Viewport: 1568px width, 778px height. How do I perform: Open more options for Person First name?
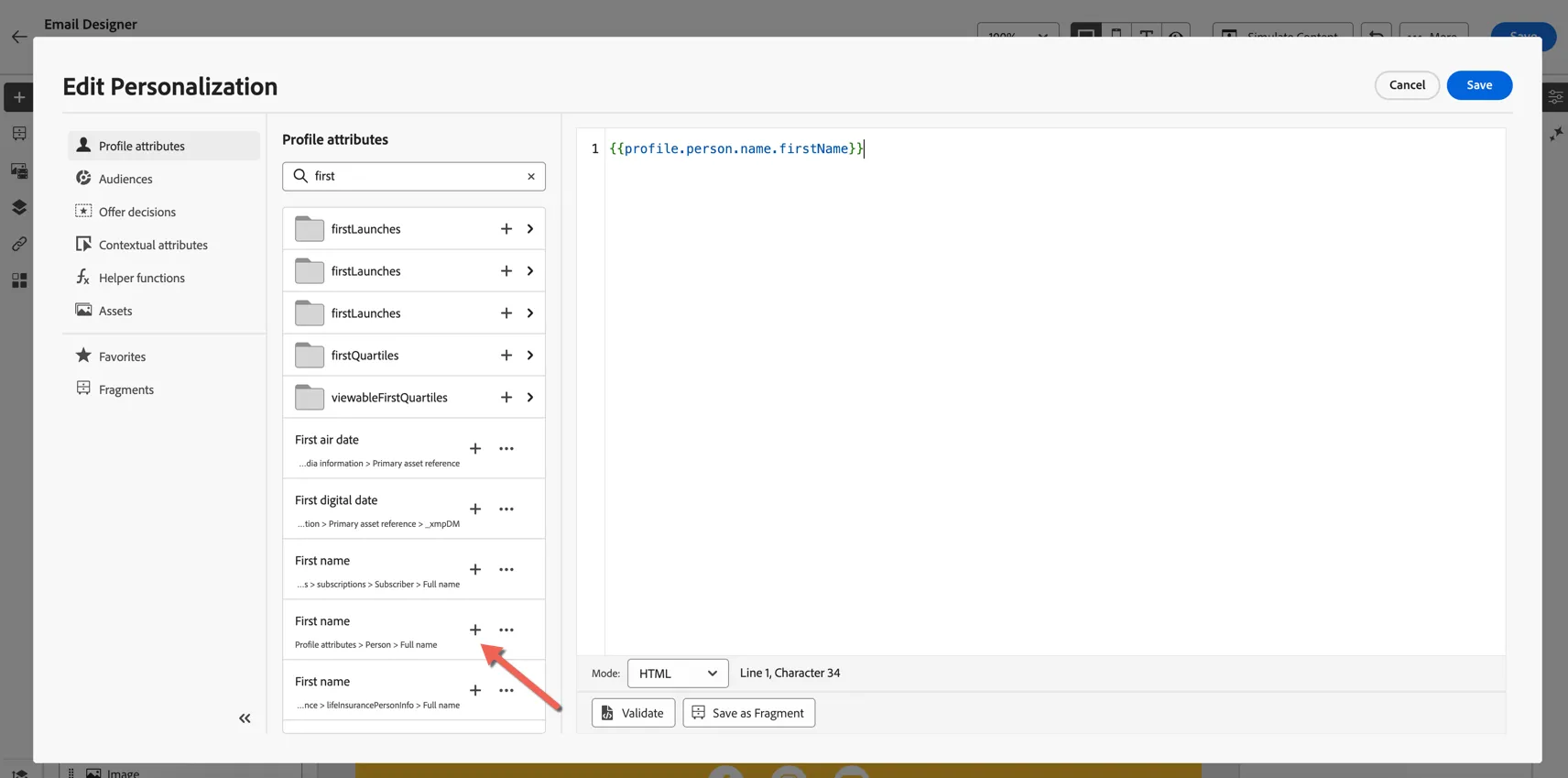pyautogui.click(x=506, y=630)
